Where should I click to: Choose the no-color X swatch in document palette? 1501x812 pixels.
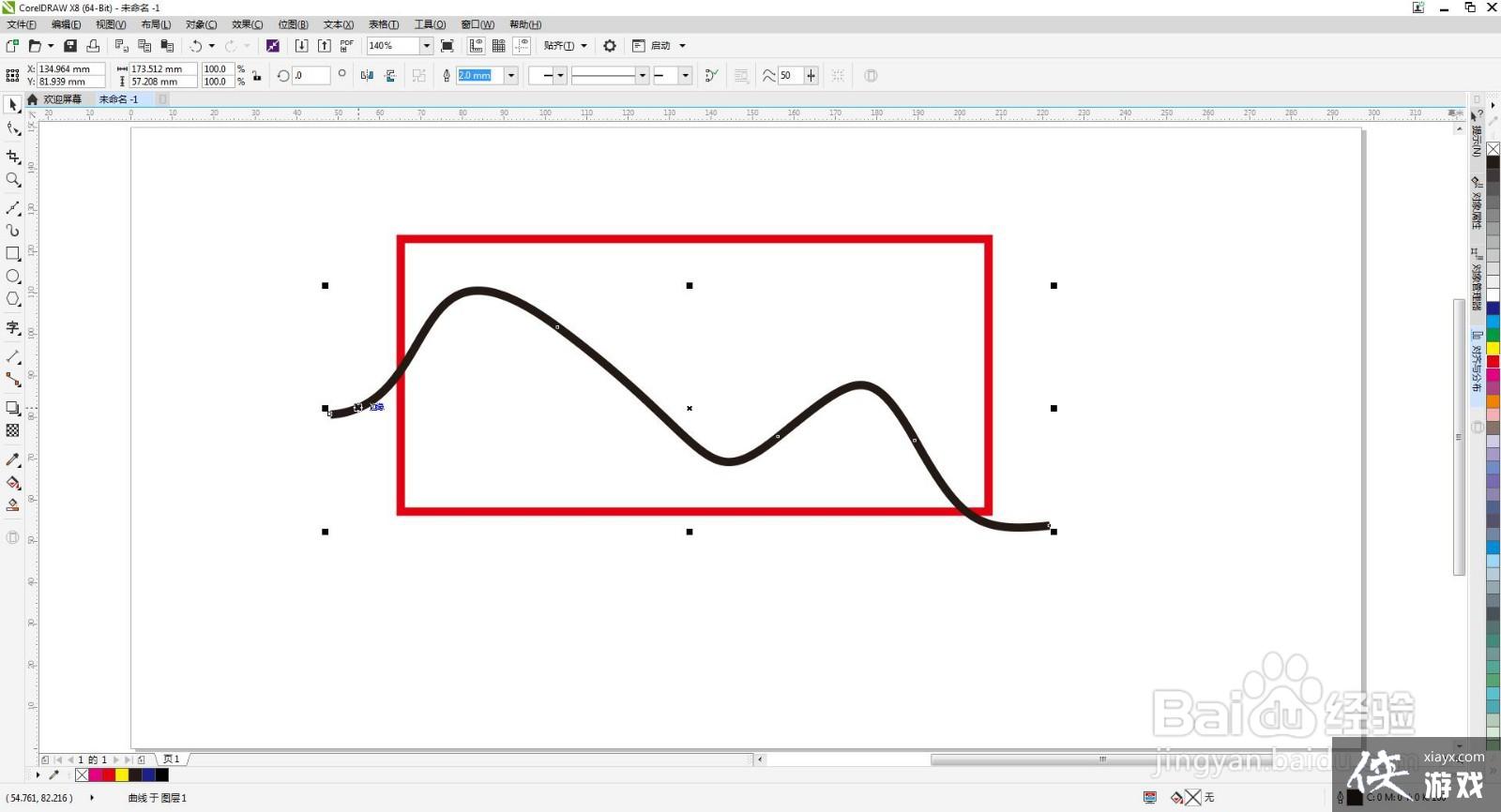click(x=82, y=774)
